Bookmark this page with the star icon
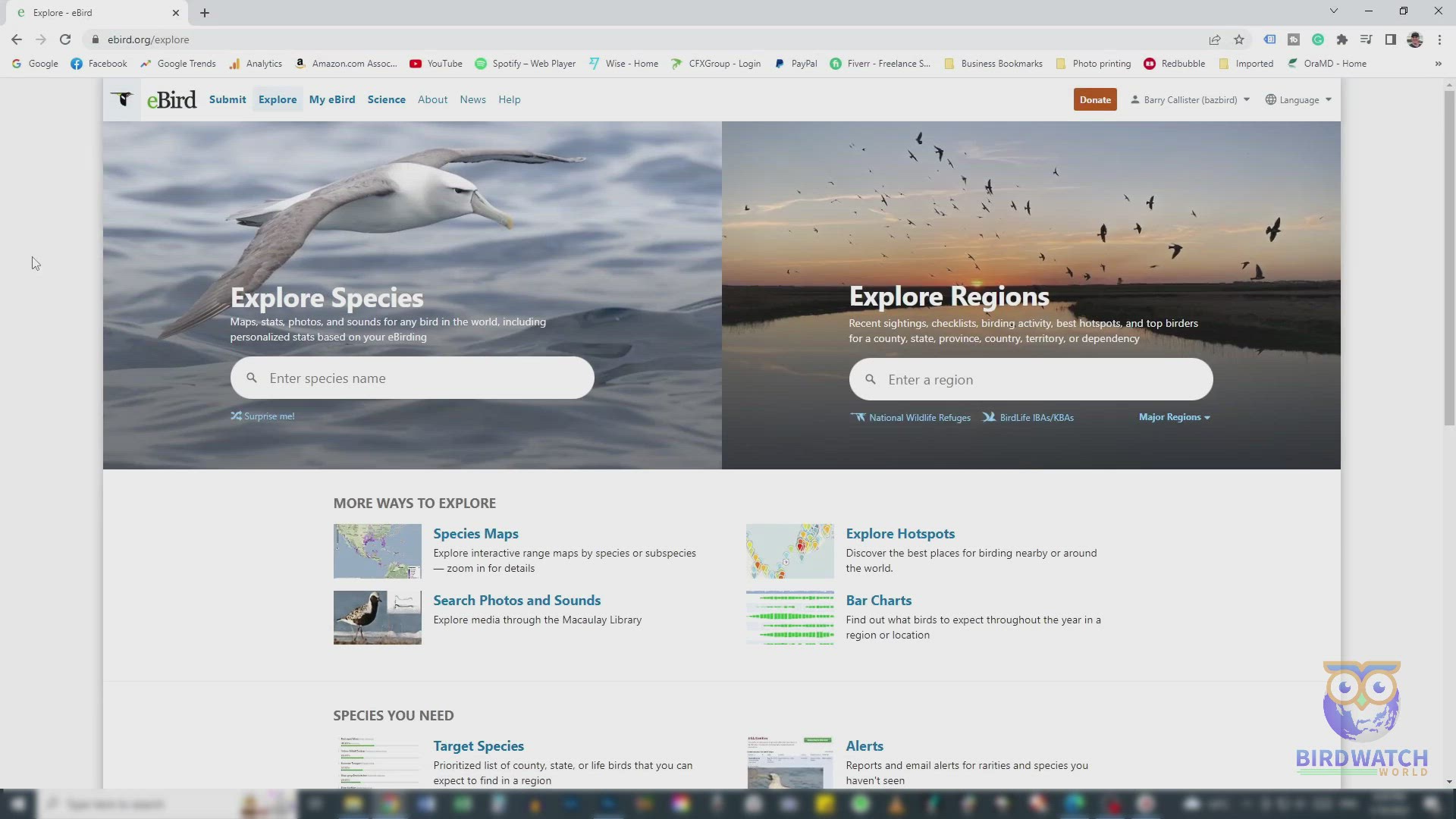The image size is (1456, 819). coord(1239,39)
